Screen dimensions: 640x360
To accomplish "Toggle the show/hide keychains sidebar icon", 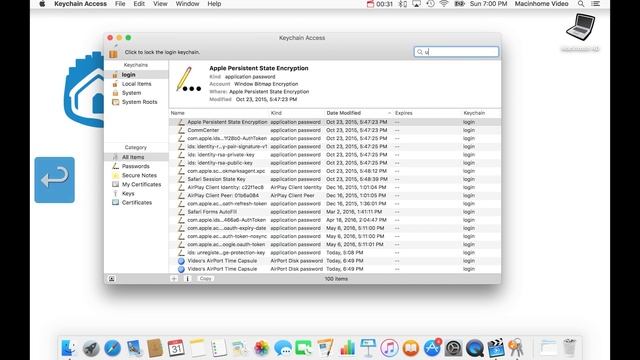I will pos(111,279).
